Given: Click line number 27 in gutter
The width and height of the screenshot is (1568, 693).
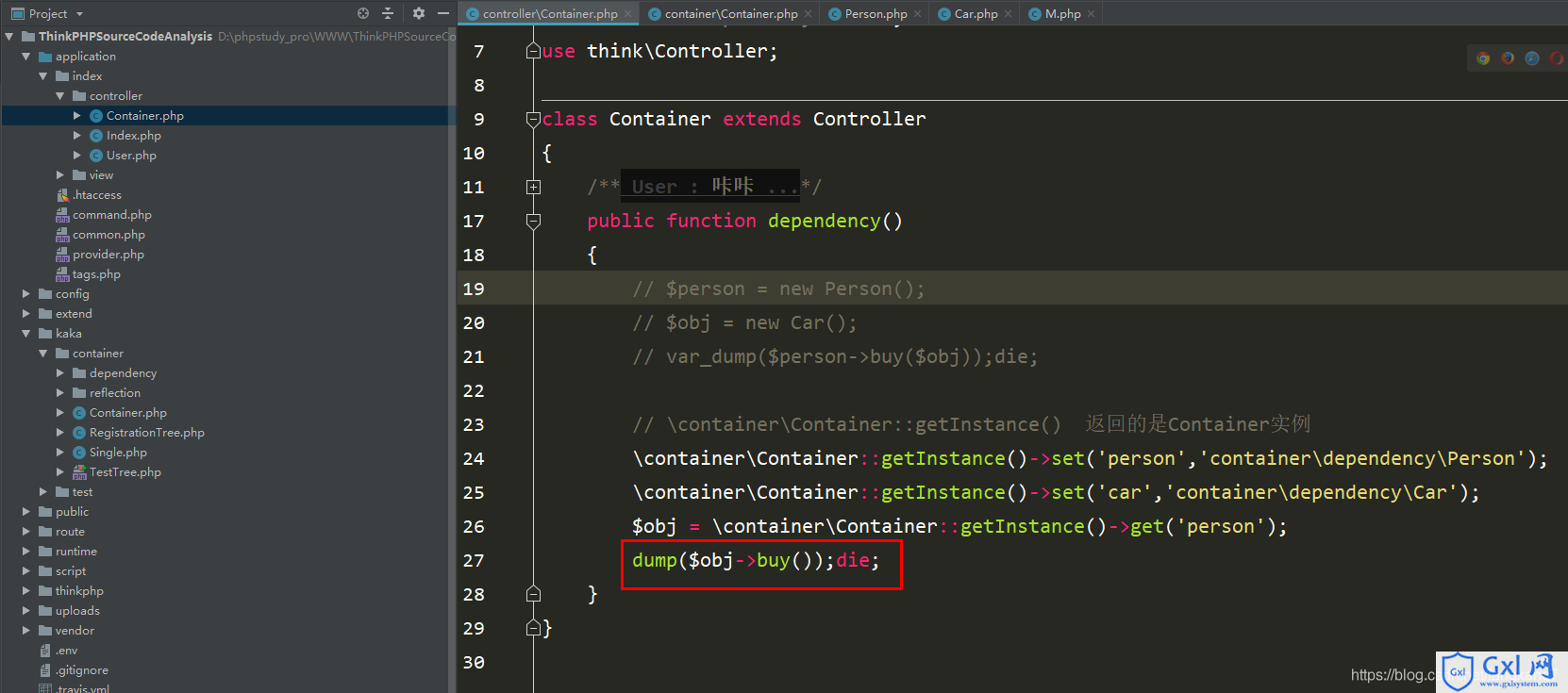Looking at the screenshot, I should pyautogui.click(x=474, y=560).
